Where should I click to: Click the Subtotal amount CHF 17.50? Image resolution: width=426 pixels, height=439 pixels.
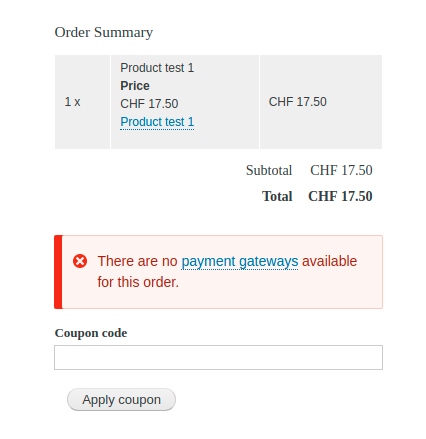tap(341, 170)
